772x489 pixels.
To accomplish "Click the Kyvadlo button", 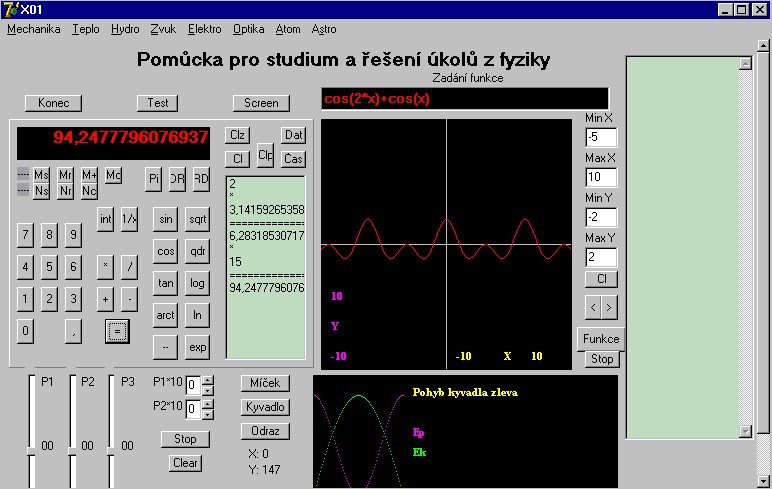I will point(265,407).
